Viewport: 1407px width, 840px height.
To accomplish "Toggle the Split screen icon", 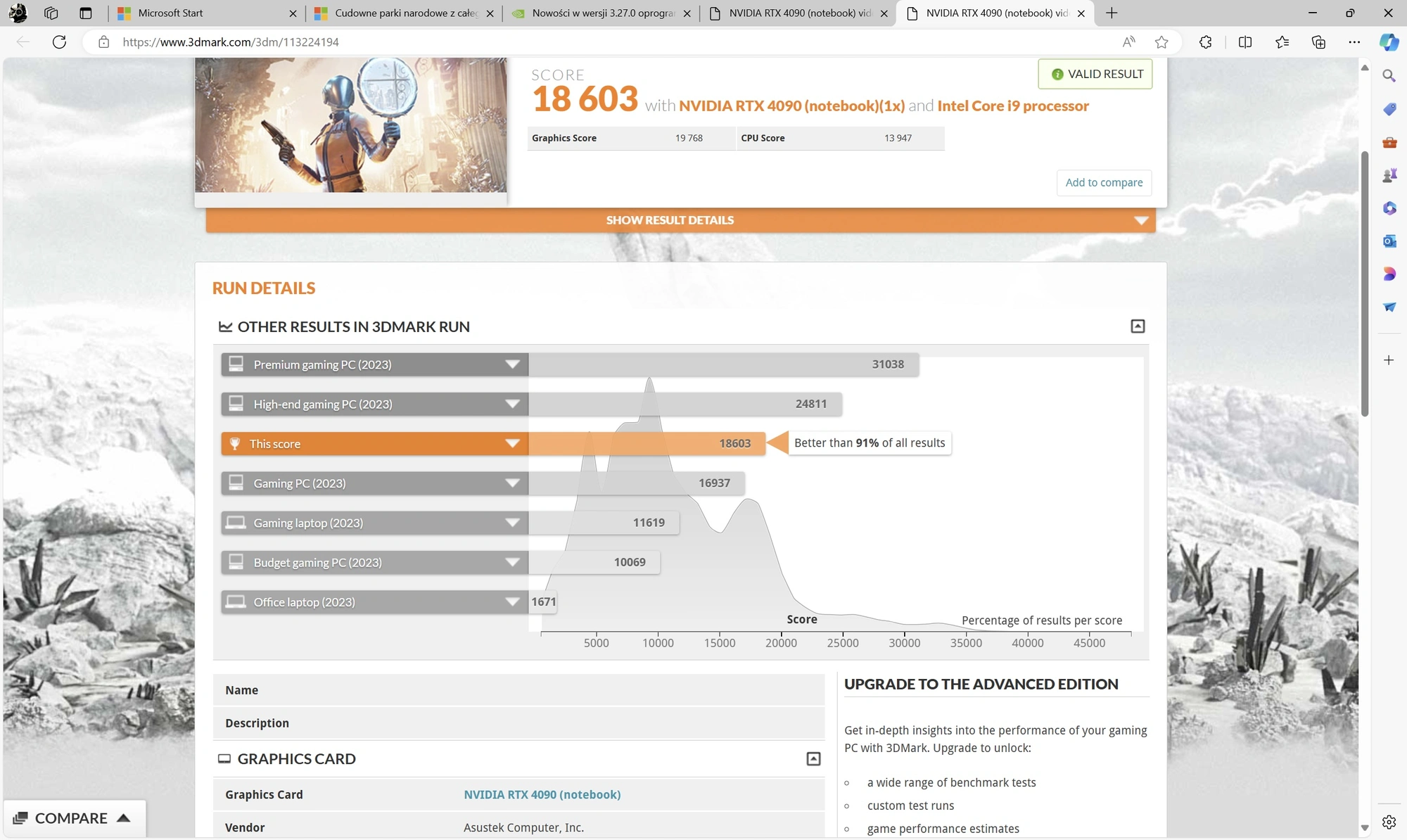I will 1245,42.
